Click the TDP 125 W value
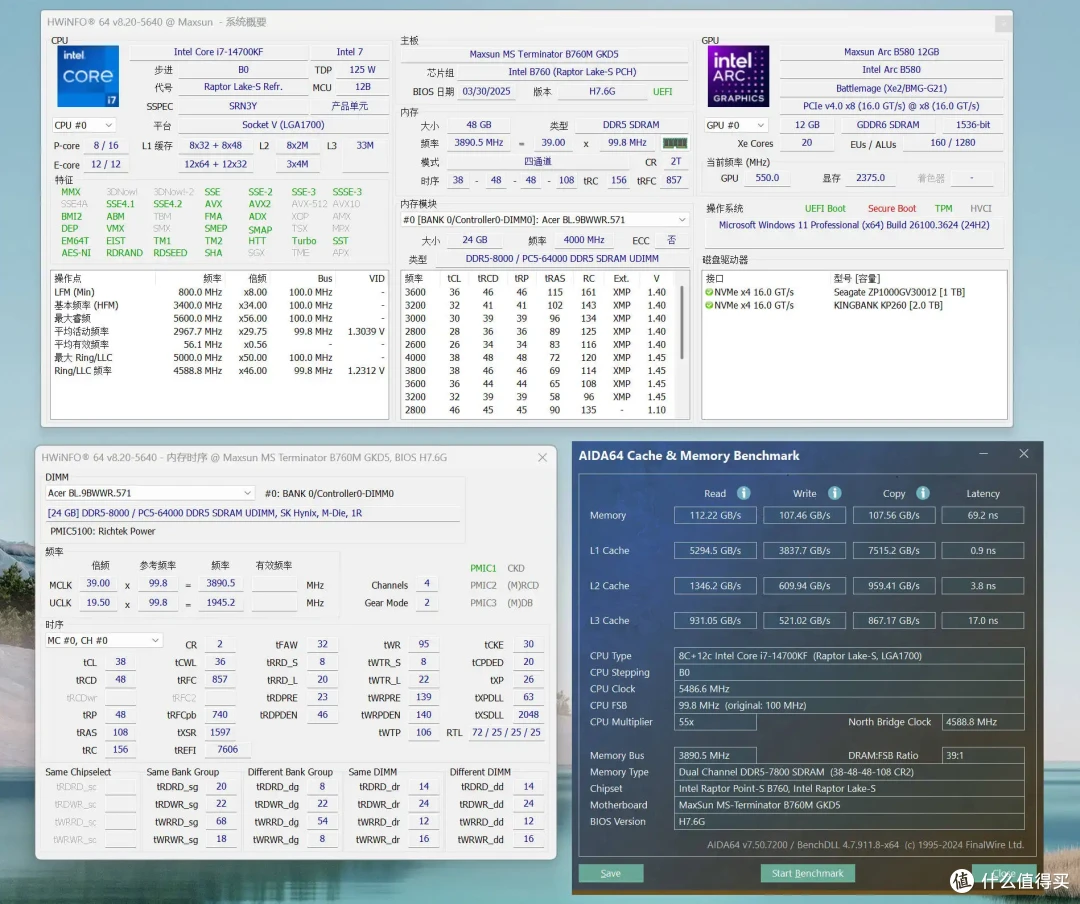Screen dimensions: 1080x904 point(362,70)
